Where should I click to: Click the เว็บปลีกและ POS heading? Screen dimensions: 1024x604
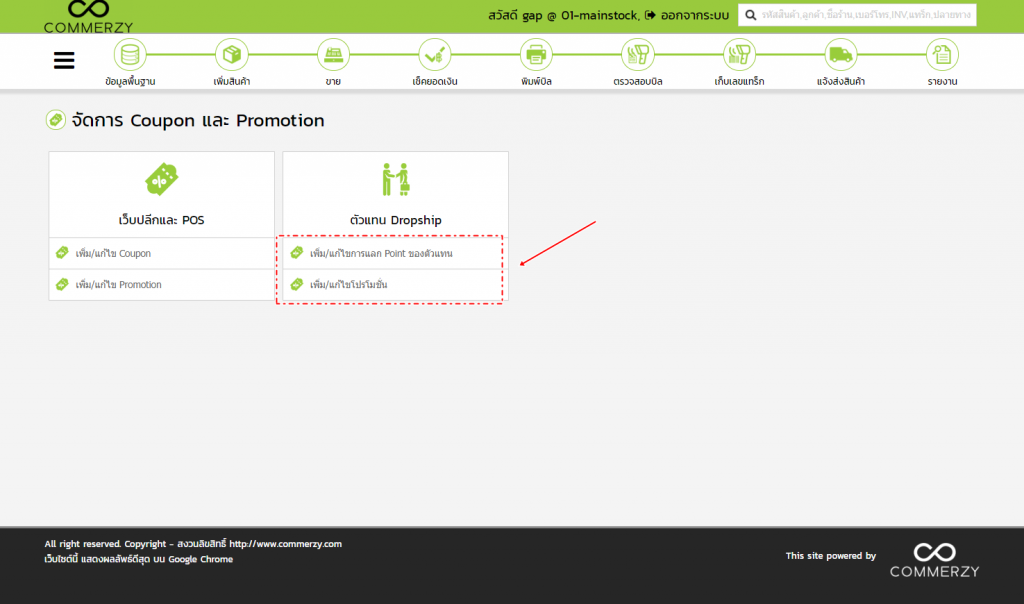click(161, 220)
